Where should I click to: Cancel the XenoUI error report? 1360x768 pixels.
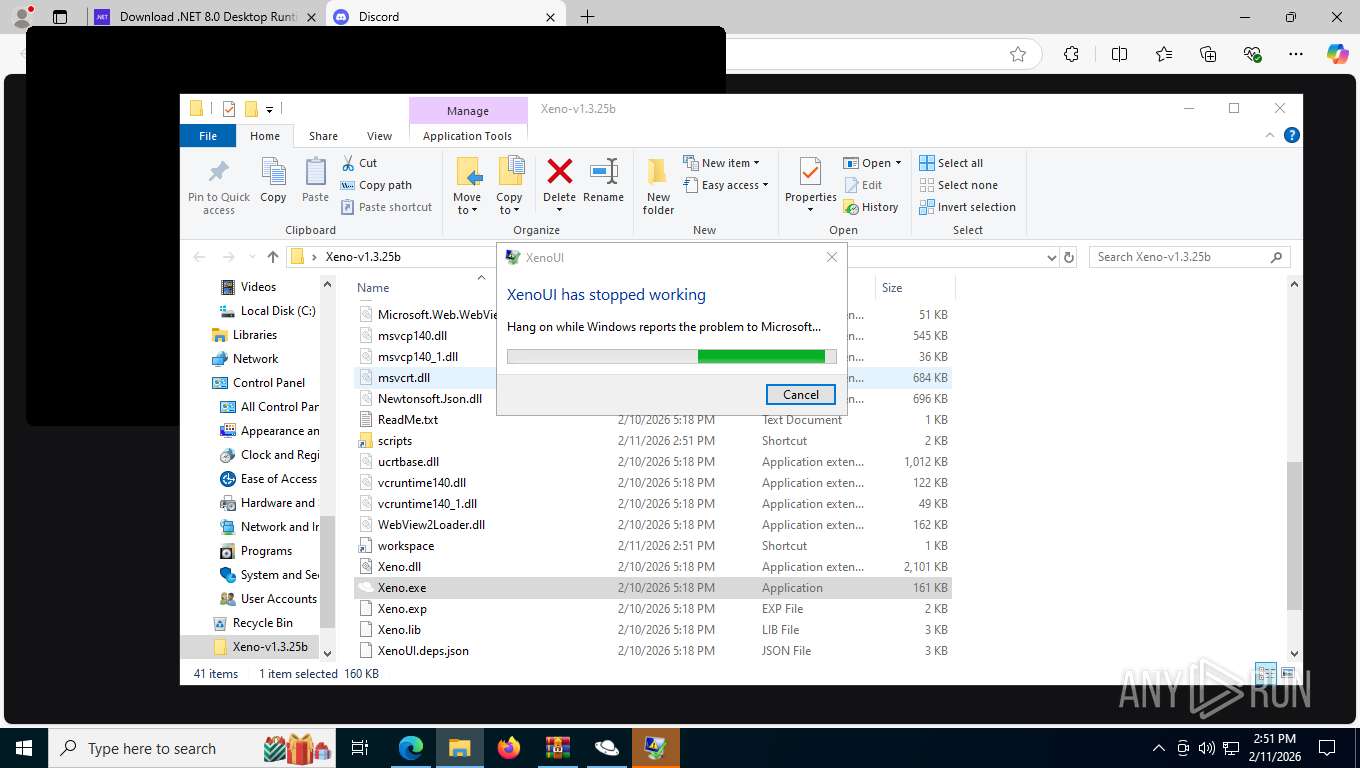(x=801, y=394)
